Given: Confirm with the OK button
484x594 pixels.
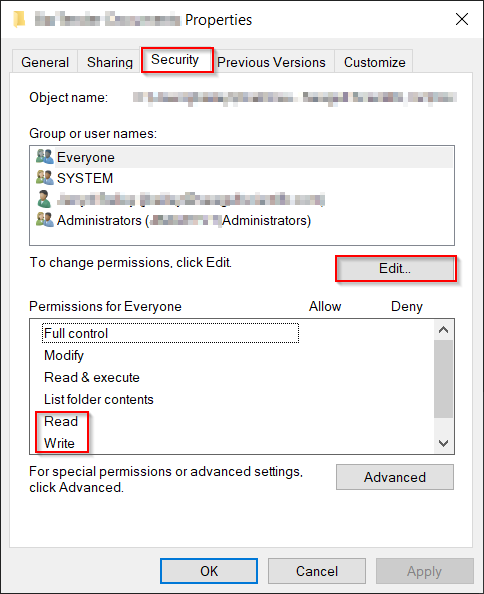Looking at the screenshot, I should [209, 571].
